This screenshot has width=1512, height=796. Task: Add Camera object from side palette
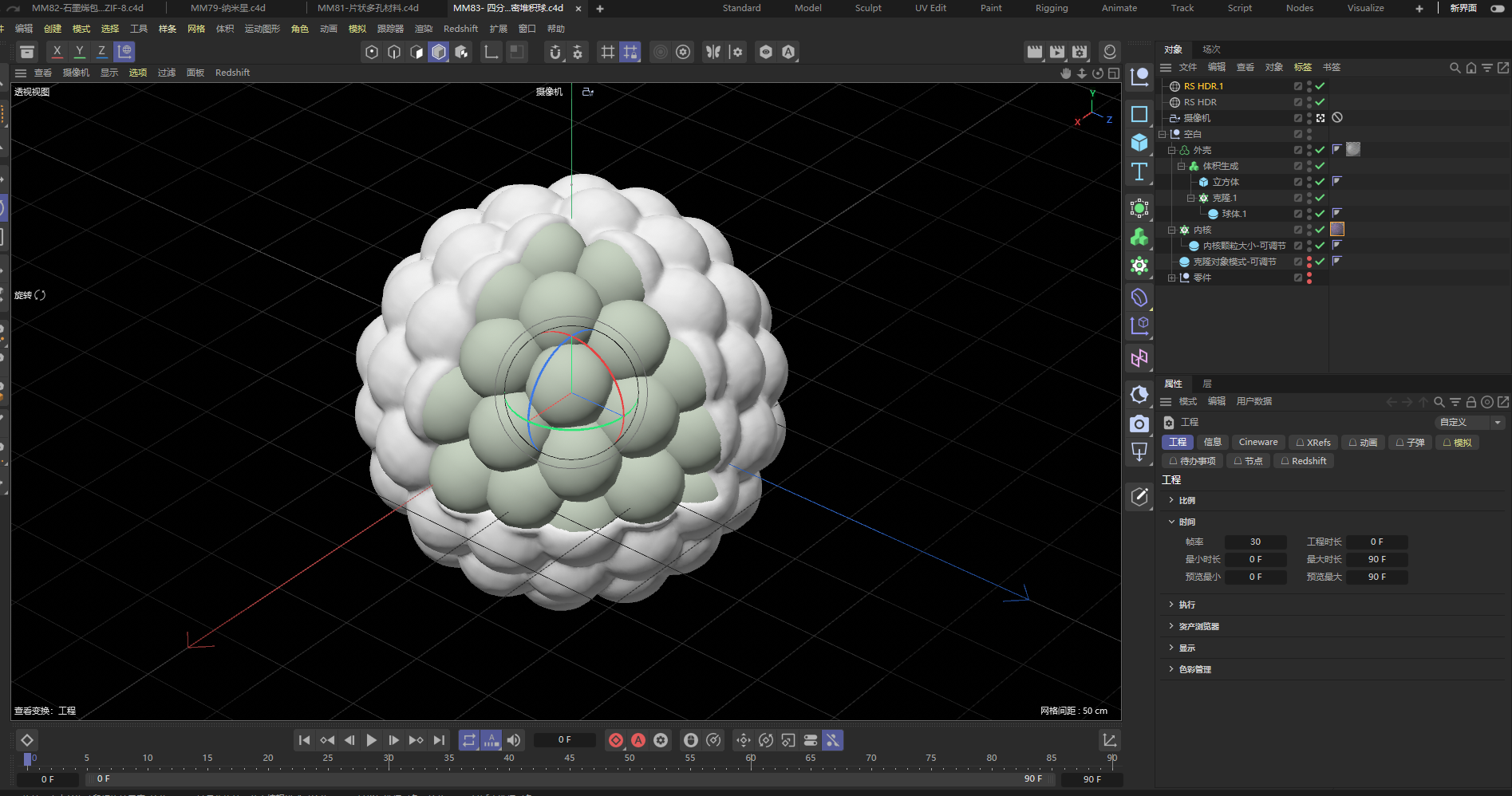[1139, 424]
